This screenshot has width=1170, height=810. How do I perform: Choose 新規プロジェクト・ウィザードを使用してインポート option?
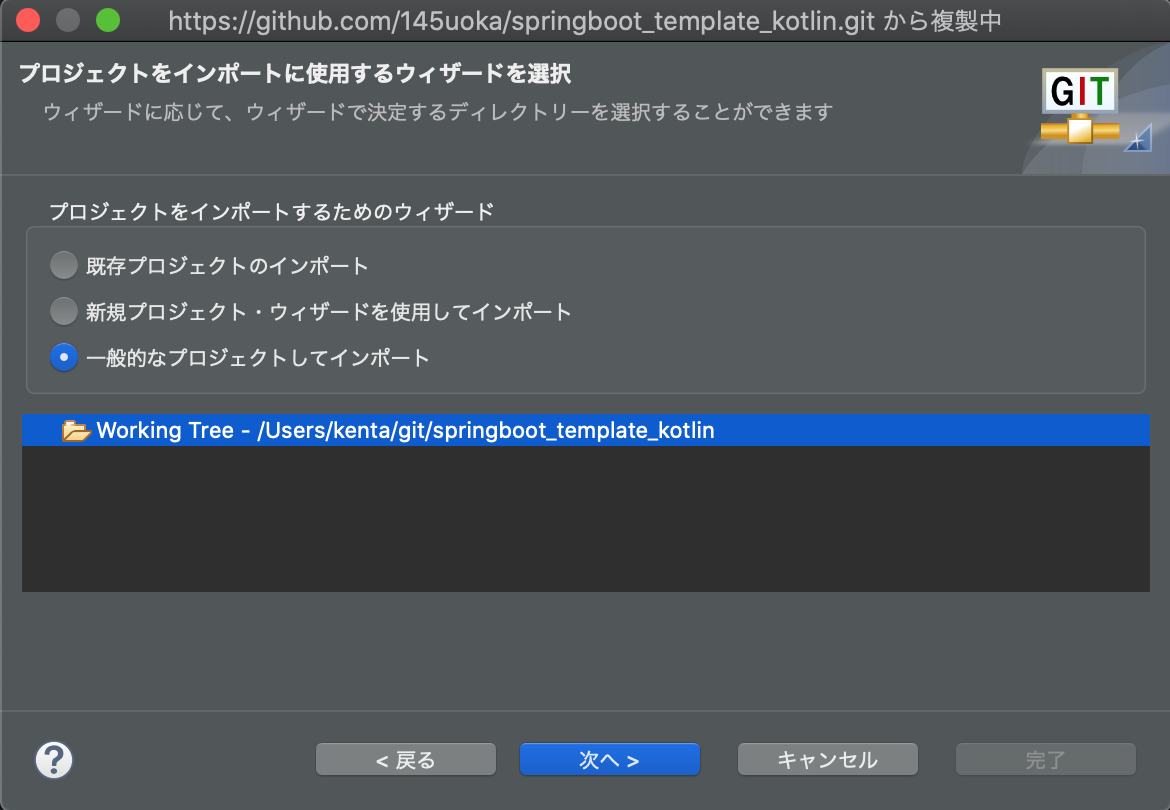(x=63, y=311)
